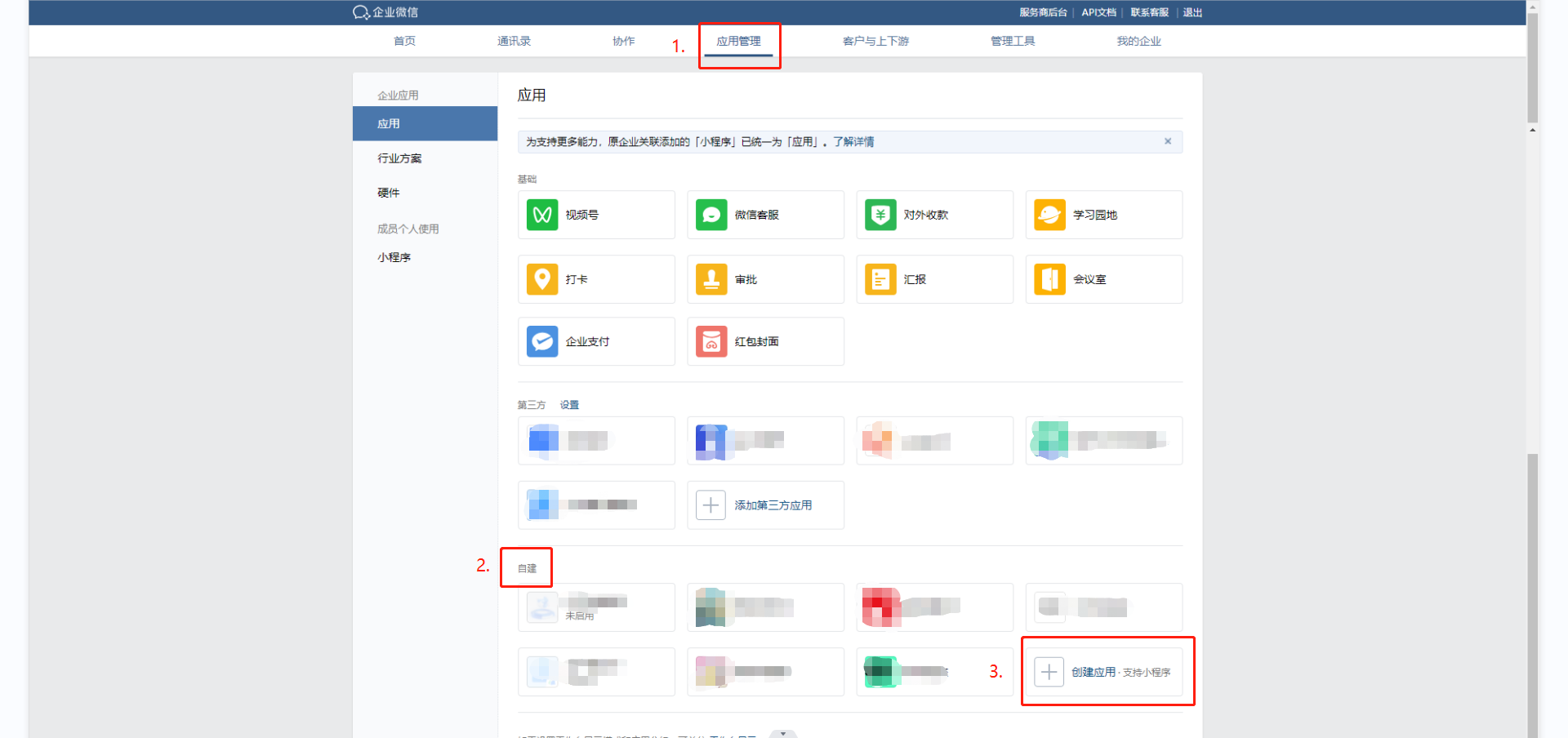Select 小程序 in the left sidebar
This screenshot has width=1568, height=738.
pyautogui.click(x=394, y=257)
